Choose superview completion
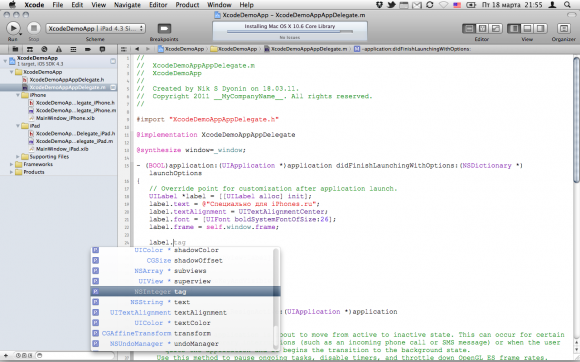This screenshot has width=580, height=362. point(182,281)
